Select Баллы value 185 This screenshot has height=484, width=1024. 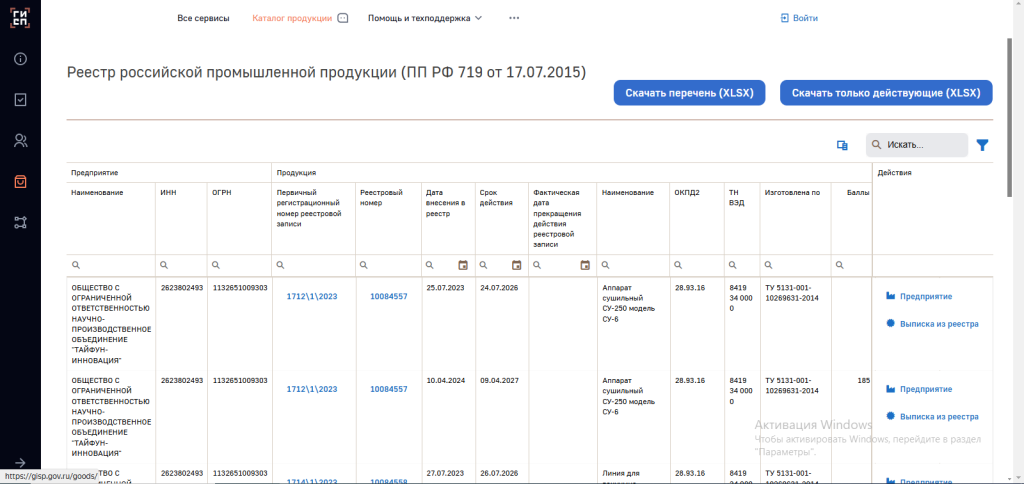point(863,380)
